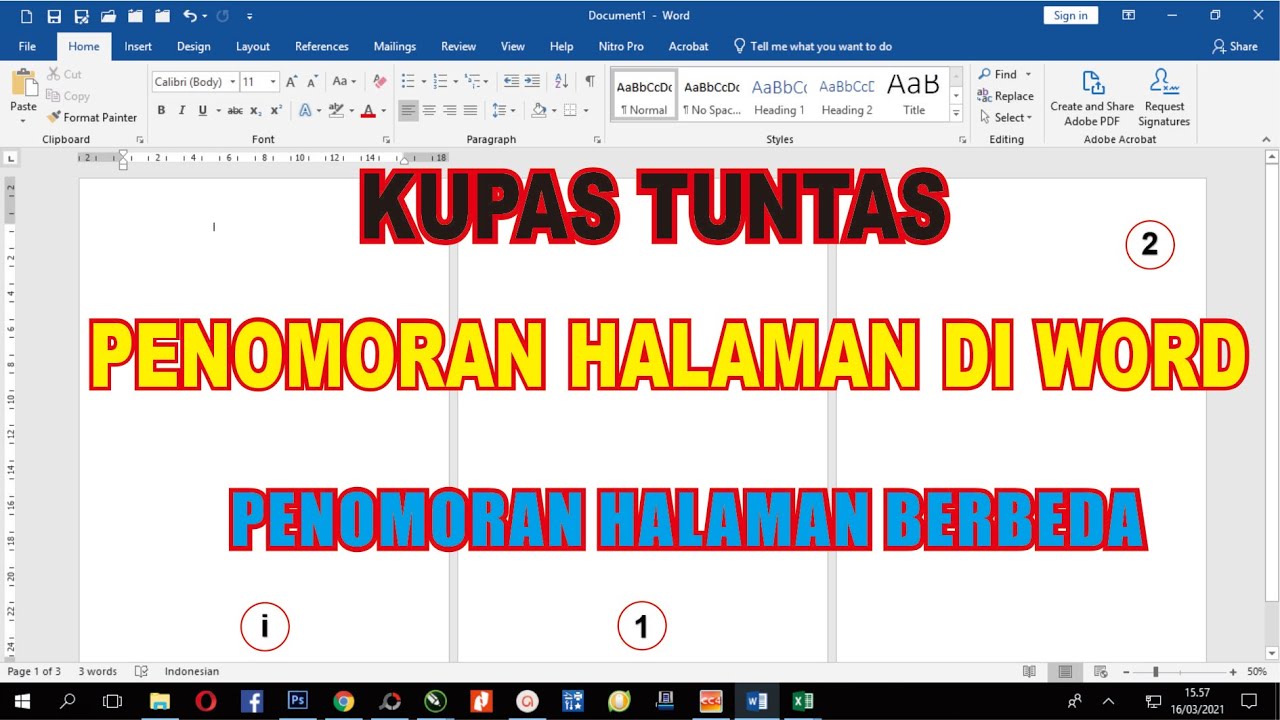1280x720 pixels.
Task: Apply red Font Color
Action: click(368, 111)
